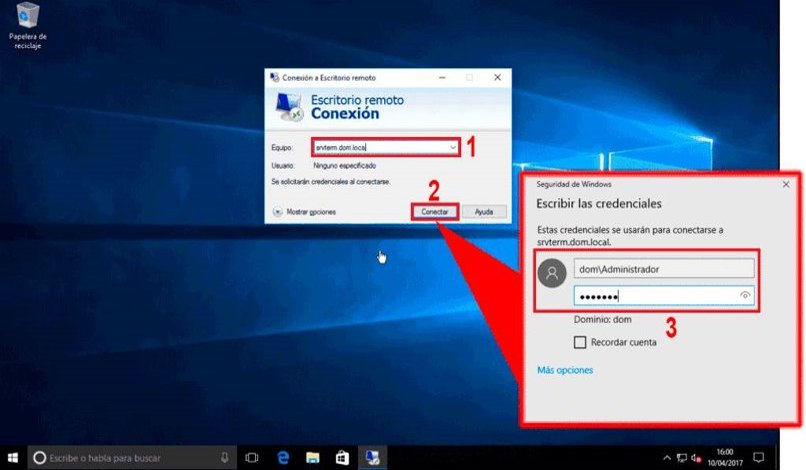Click the taskbar search box
806x470 pixels.
tap(132, 458)
